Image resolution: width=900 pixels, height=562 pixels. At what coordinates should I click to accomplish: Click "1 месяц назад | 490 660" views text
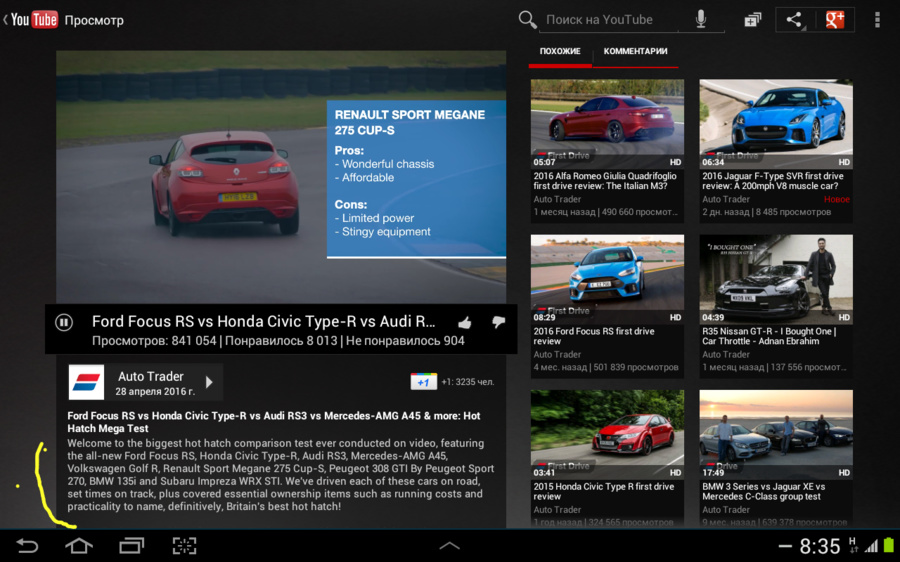606,212
